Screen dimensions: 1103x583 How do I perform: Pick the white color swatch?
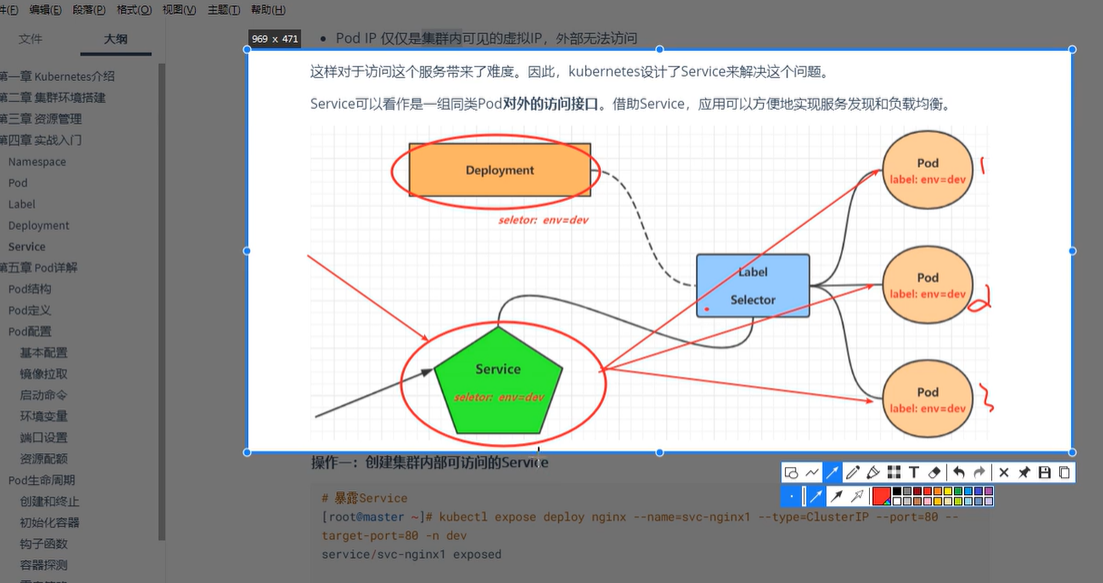pyautogui.click(x=897, y=501)
